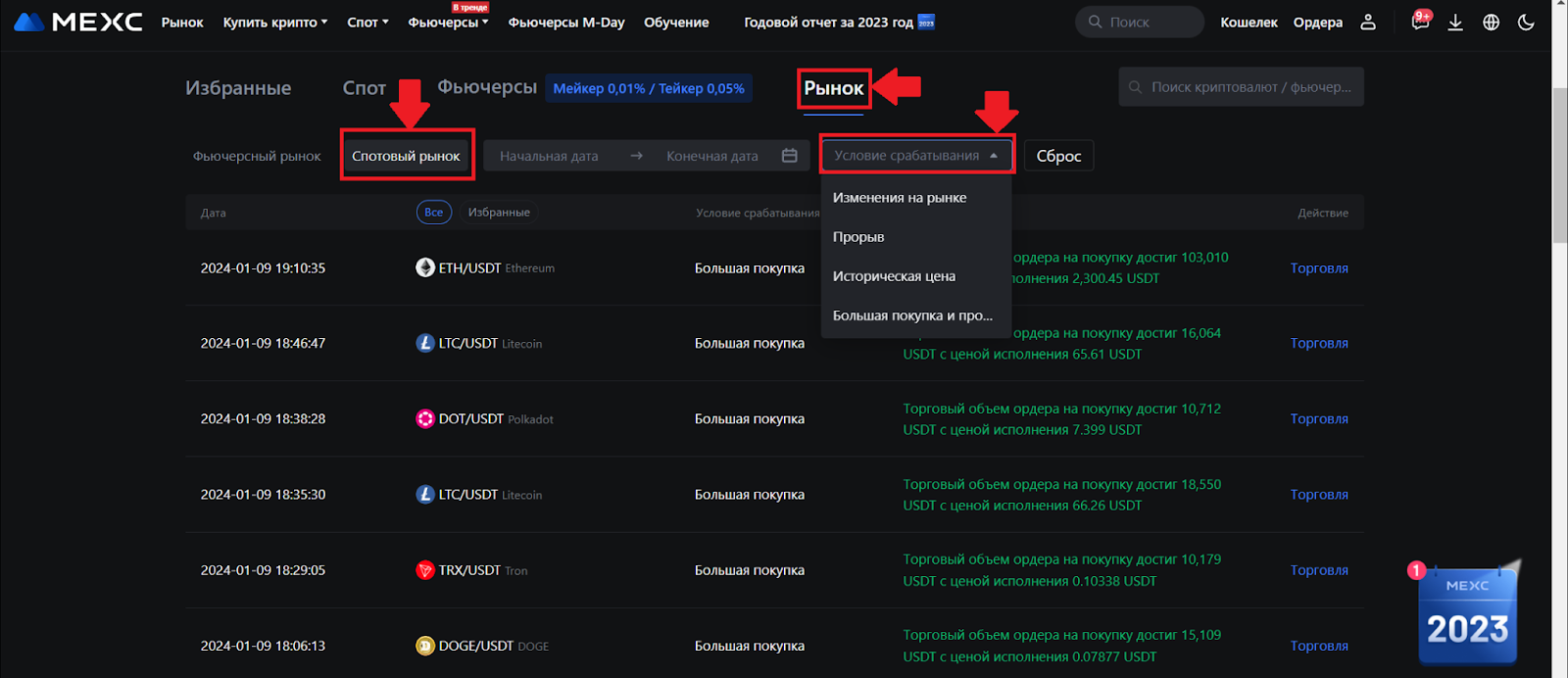Click LTC coin icon in 18:46:47 row
This screenshot has height=678, width=1568.
click(425, 343)
